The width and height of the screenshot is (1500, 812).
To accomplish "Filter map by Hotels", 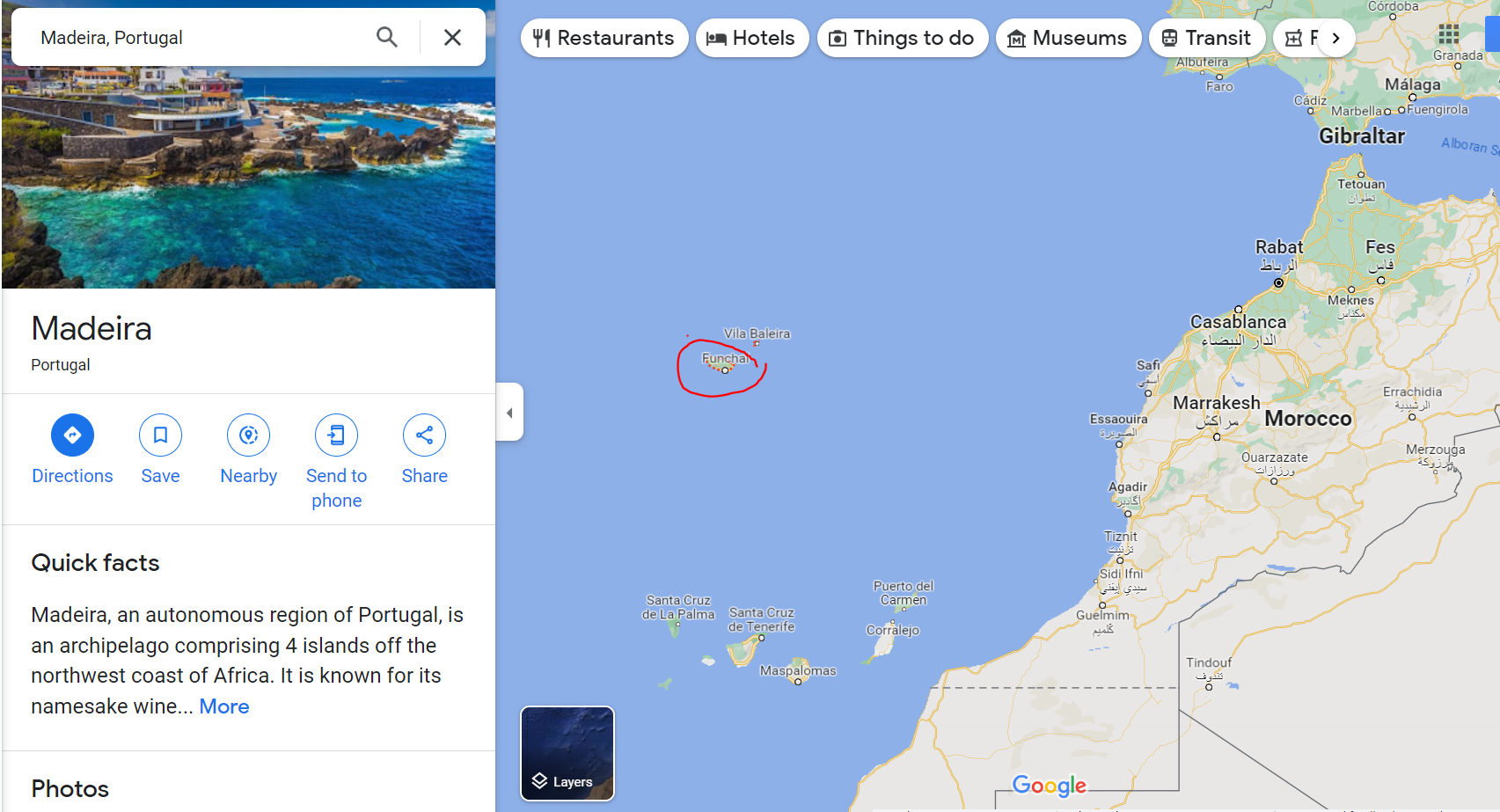I will pyautogui.click(x=752, y=38).
